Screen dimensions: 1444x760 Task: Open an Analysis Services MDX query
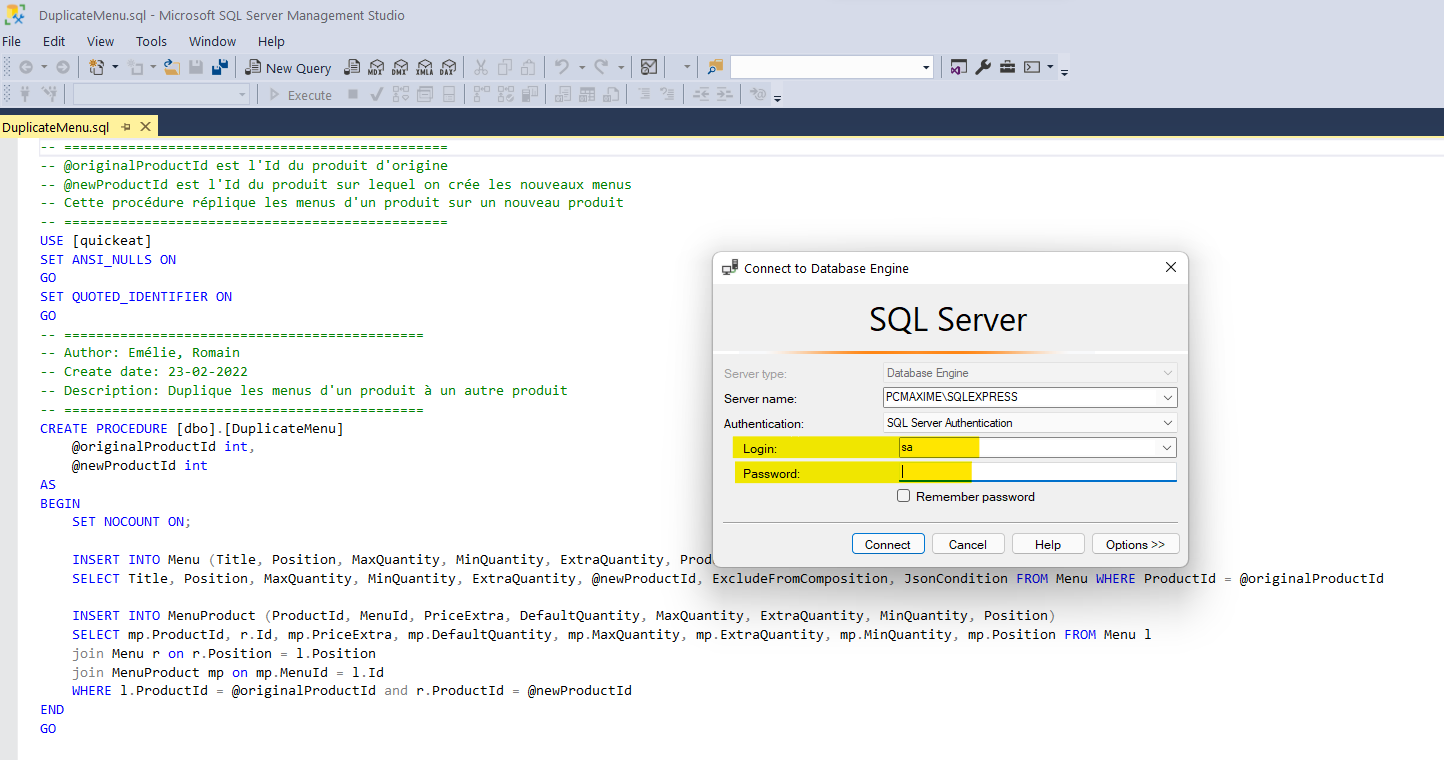(x=376, y=67)
